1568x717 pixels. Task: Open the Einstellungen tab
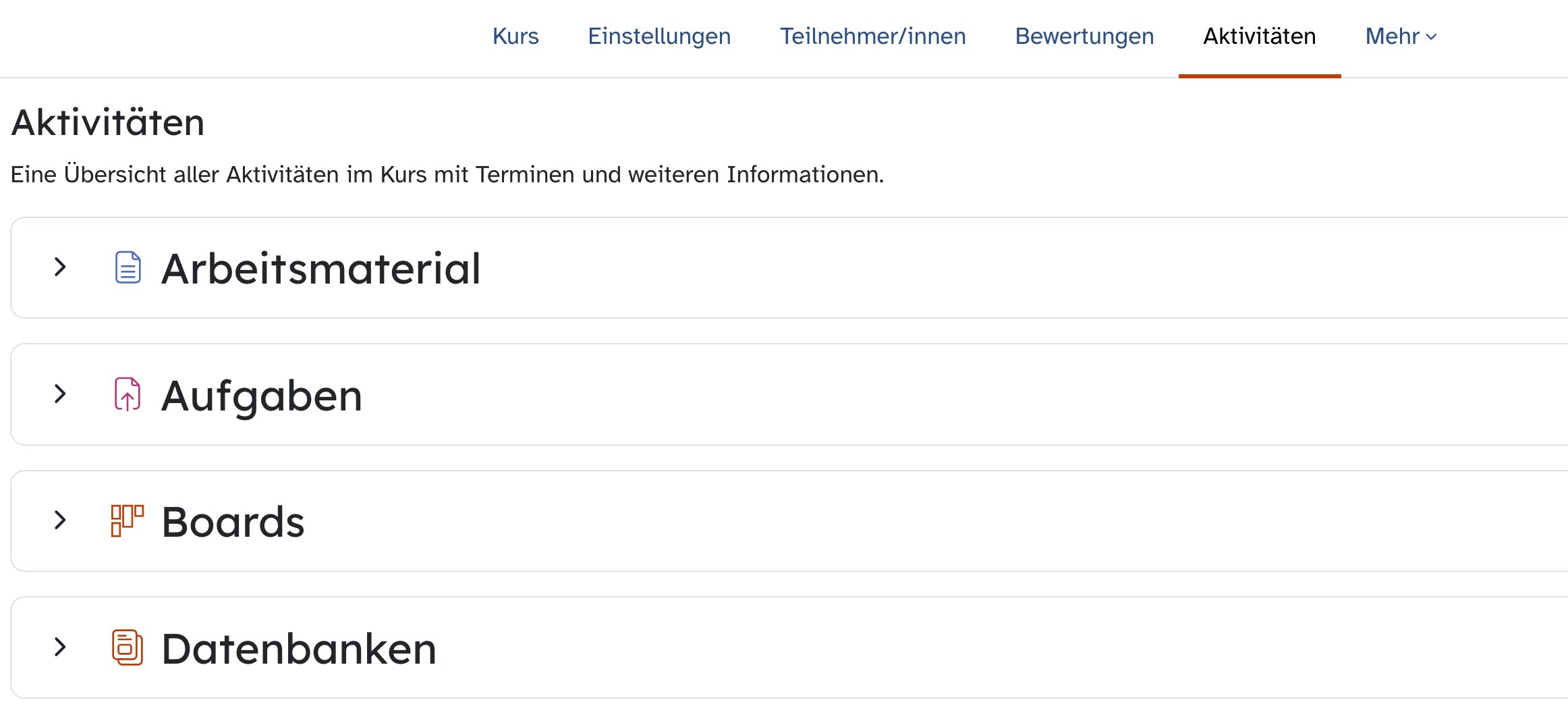659,36
